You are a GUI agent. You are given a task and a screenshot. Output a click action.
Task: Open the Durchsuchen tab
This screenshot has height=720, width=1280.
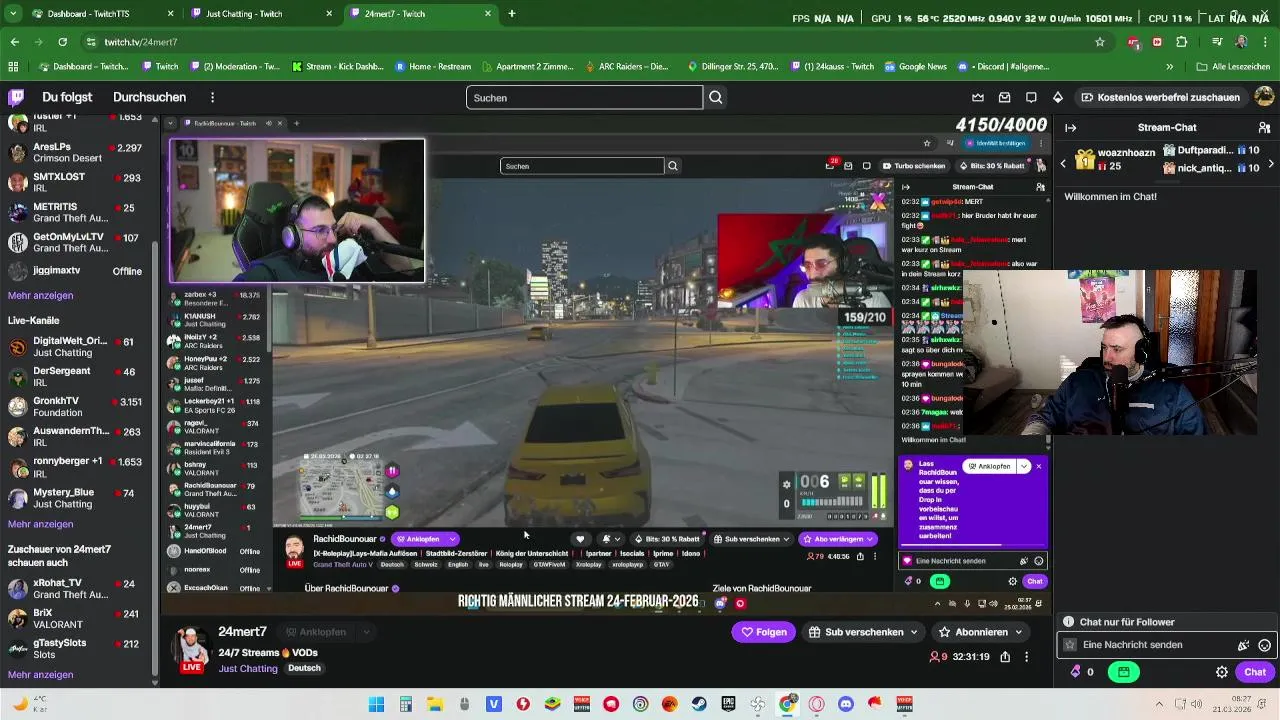pos(149,97)
